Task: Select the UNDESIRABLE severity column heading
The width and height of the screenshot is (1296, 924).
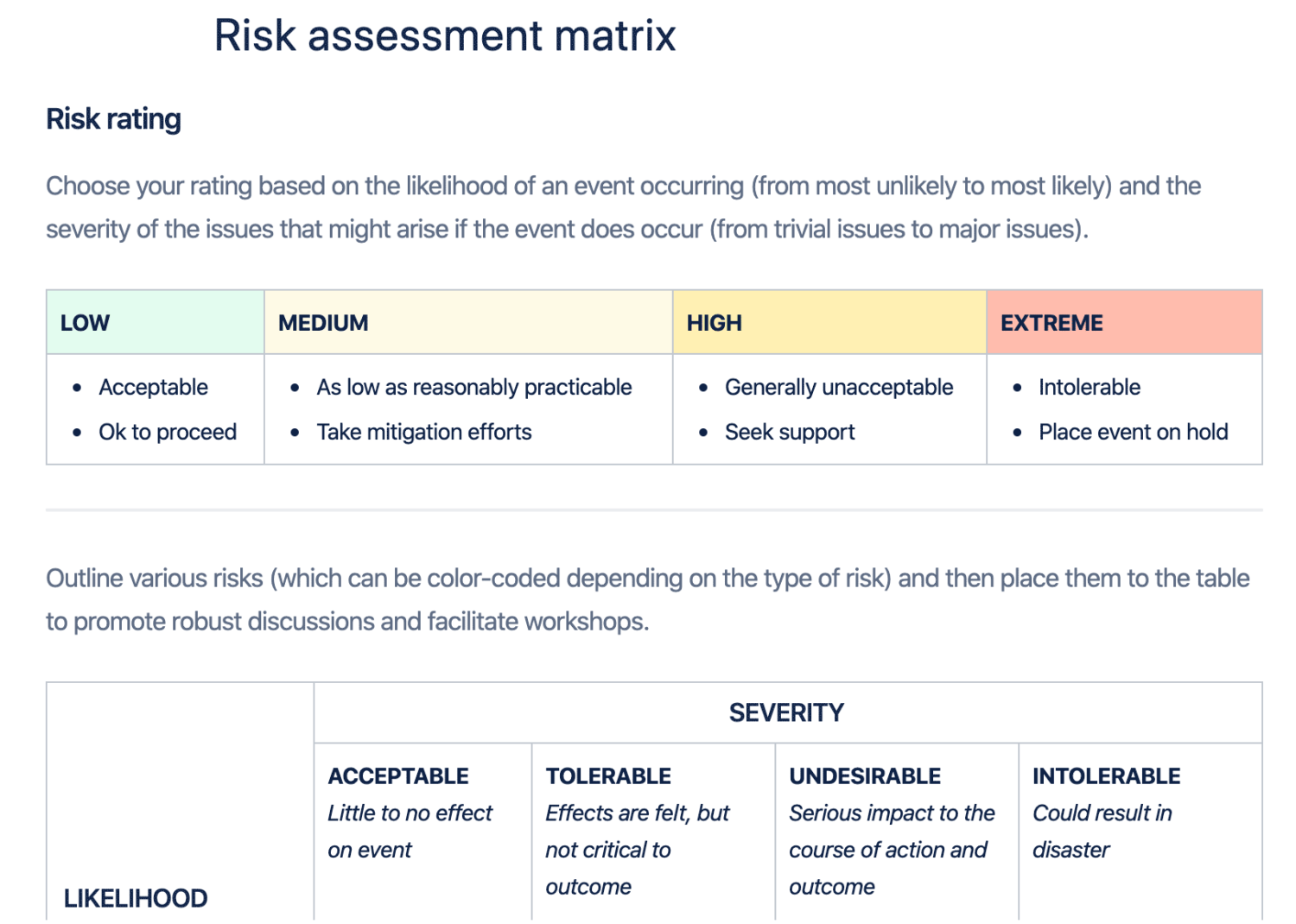Action: pos(865,776)
